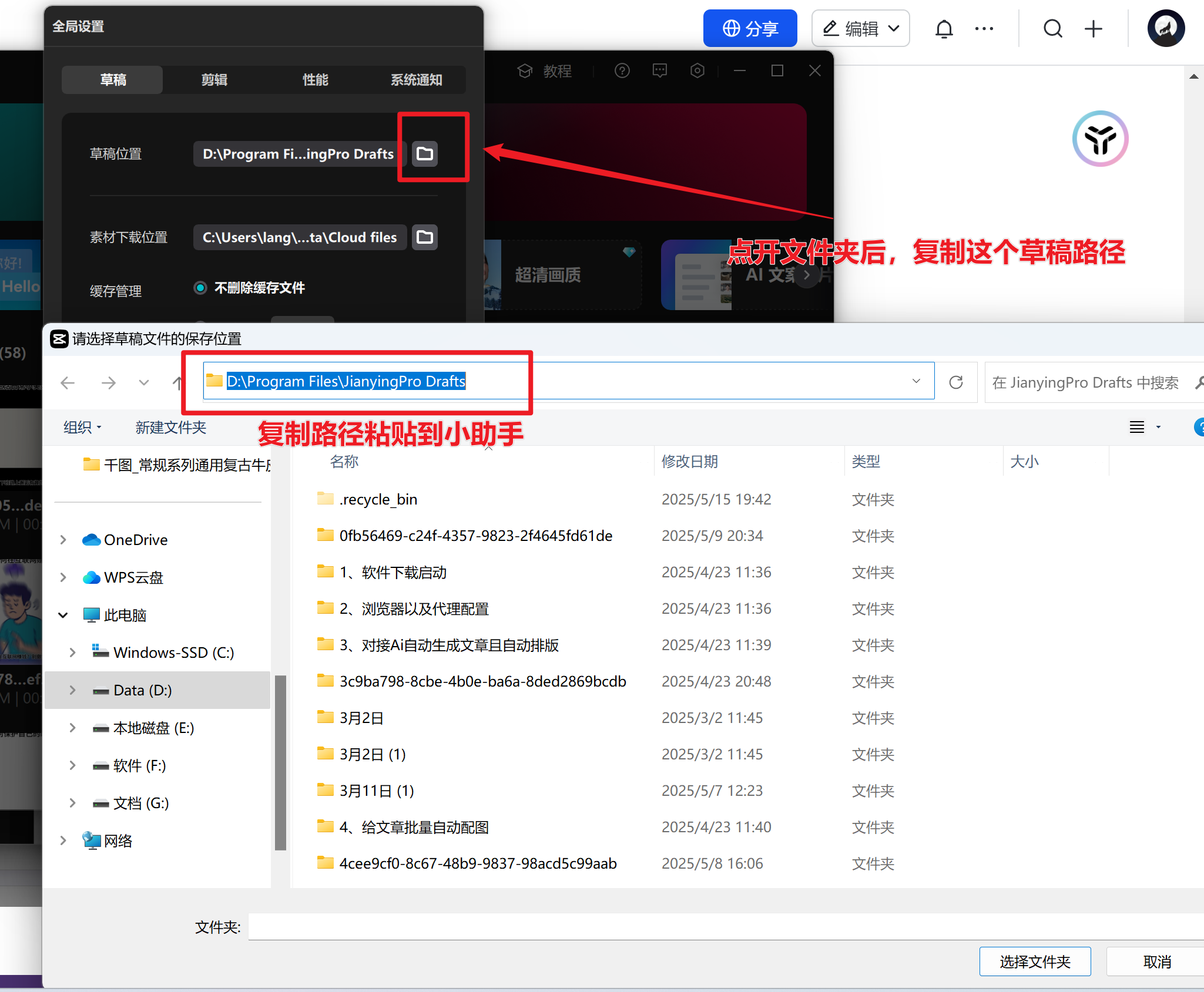Go up one folder level
This screenshot has width=1204, height=992.
point(177,383)
